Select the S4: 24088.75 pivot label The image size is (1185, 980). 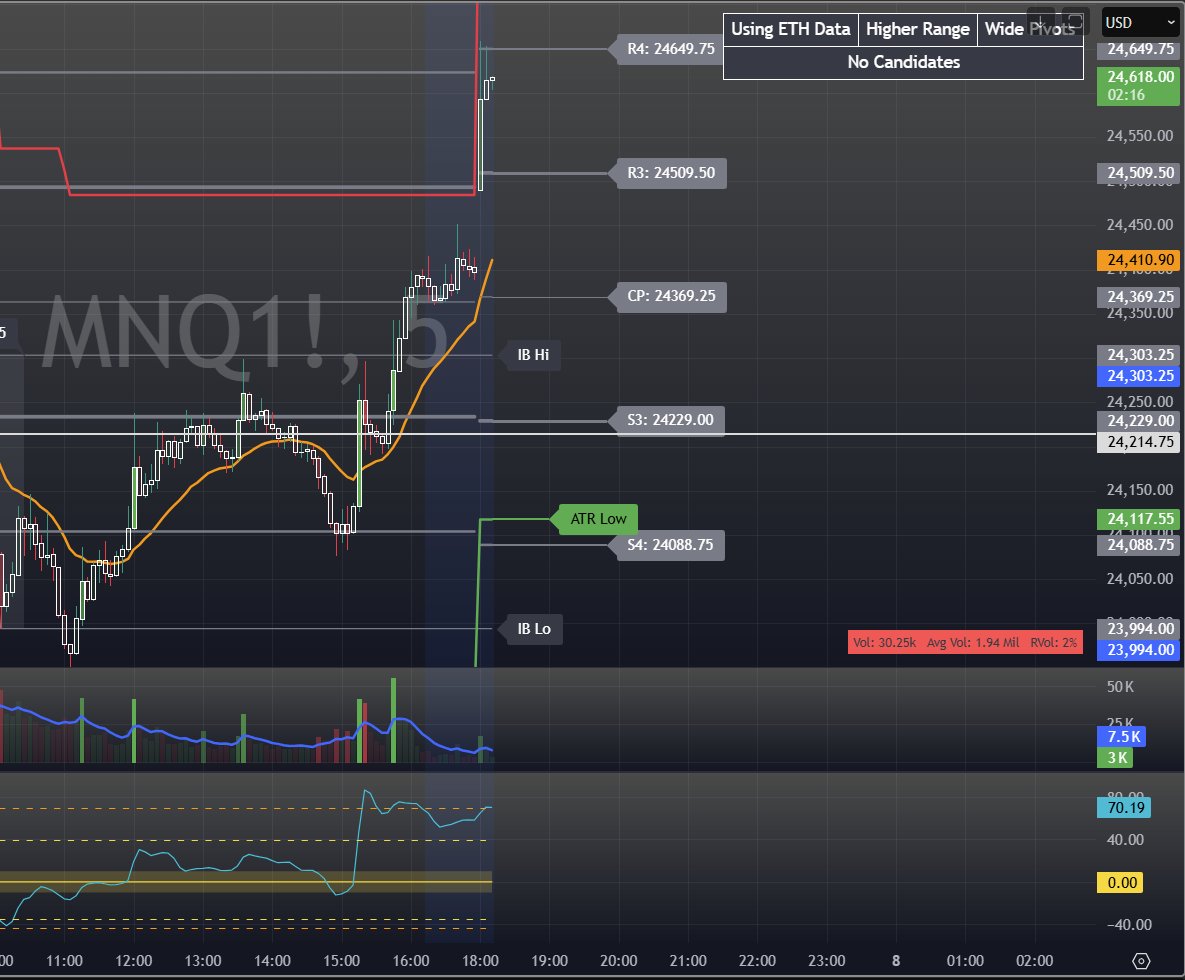(x=670, y=545)
